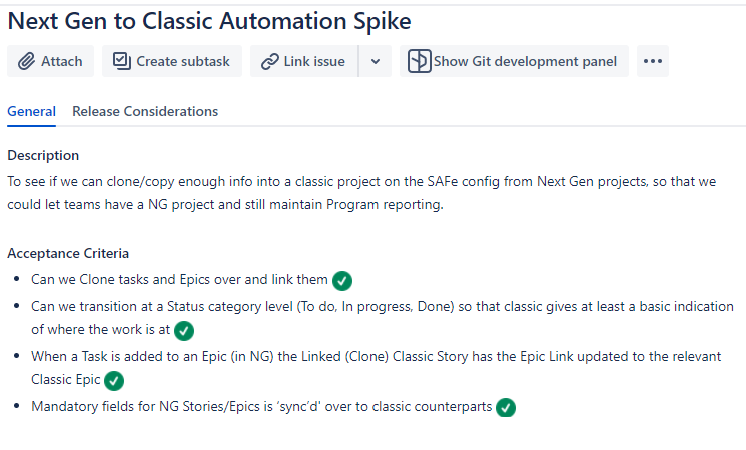The height and width of the screenshot is (450, 746).
Task: Click green check after 'Classic Epic'
Action: [x=114, y=381]
